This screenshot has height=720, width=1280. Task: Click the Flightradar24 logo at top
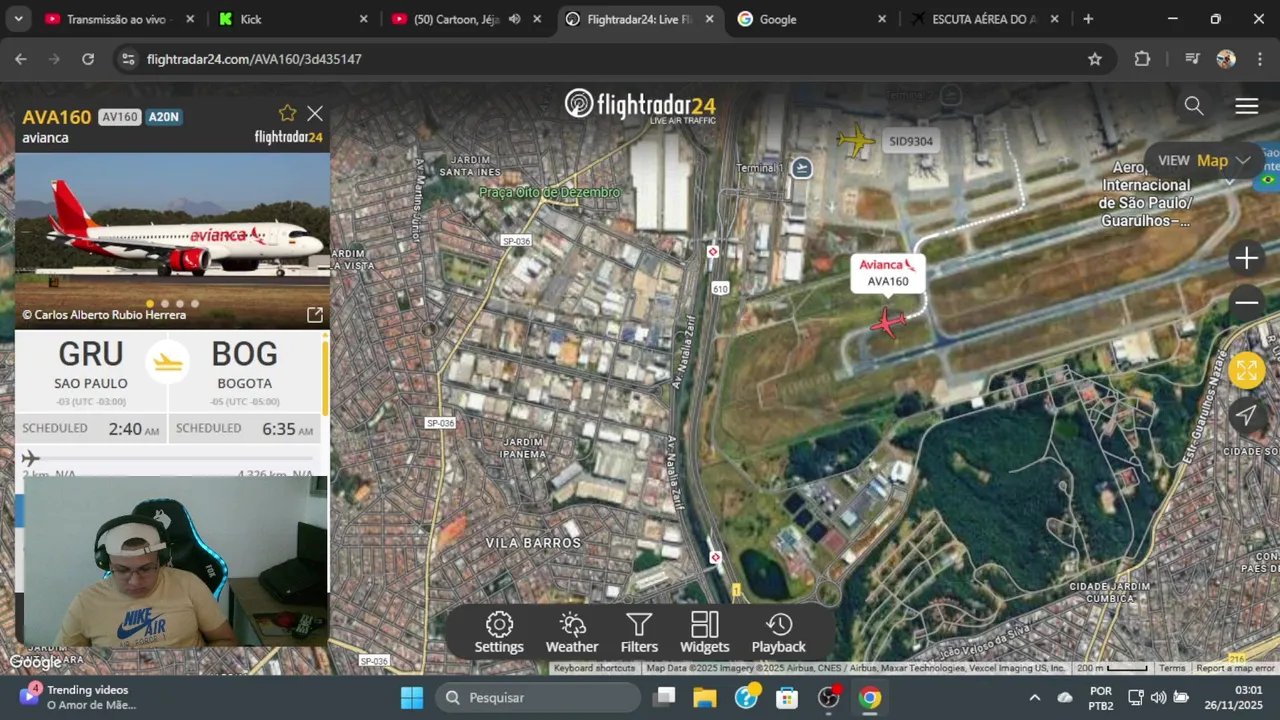tap(640, 105)
